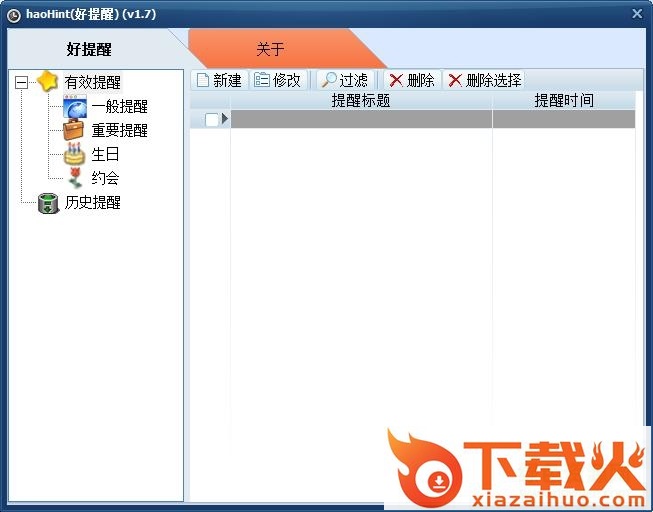The height and width of the screenshot is (512, 653).
Task: Click the birthday cake icon for 生日
Action: tap(75, 154)
